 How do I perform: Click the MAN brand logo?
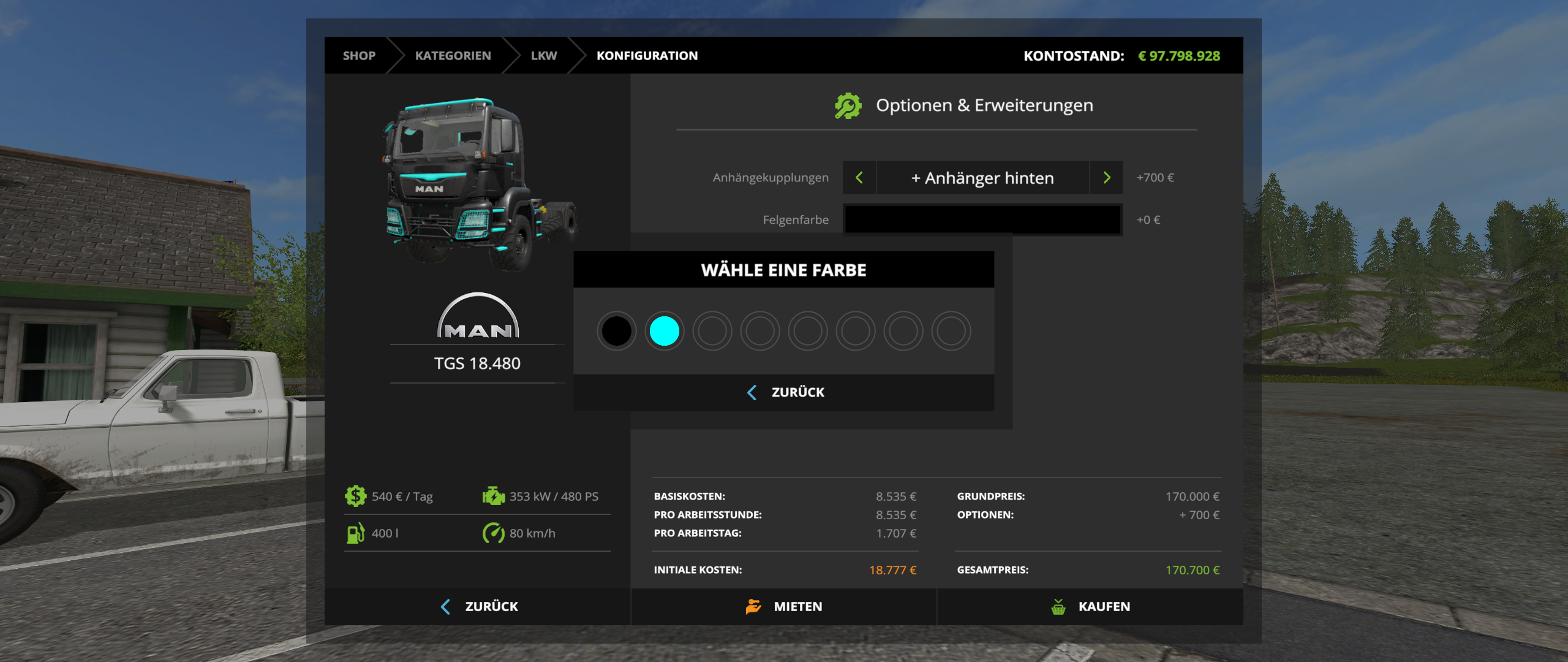click(478, 315)
